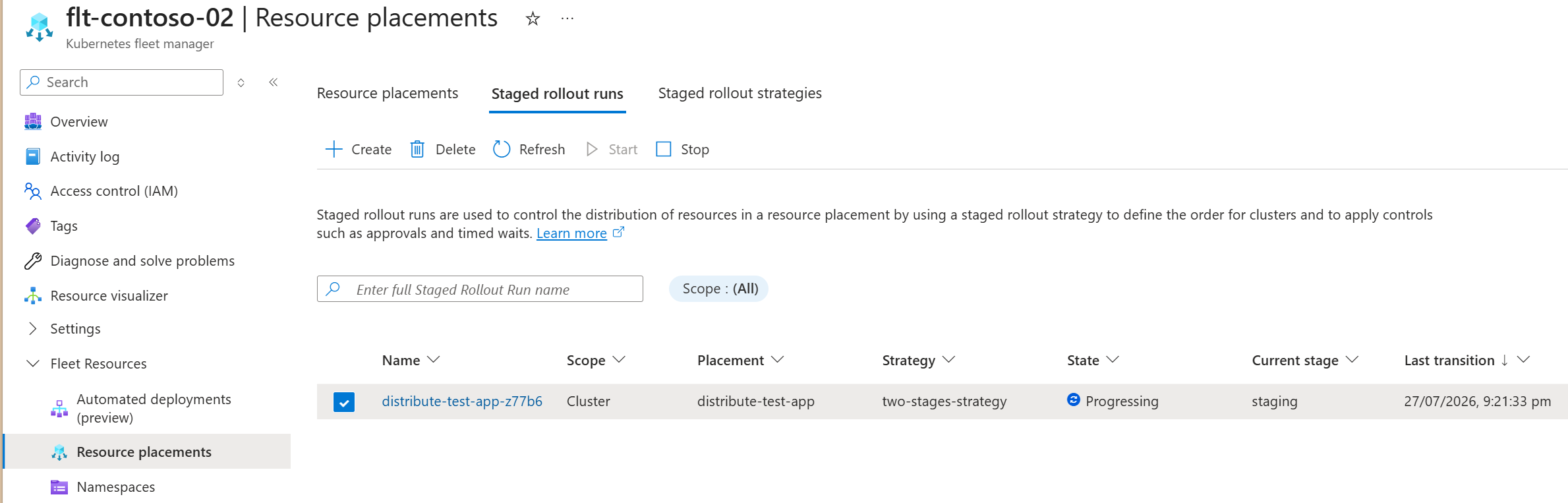Uncheck the distribute-test-app-z77b6 row checkbox
Screen dimensions: 1568x503
tap(344, 401)
